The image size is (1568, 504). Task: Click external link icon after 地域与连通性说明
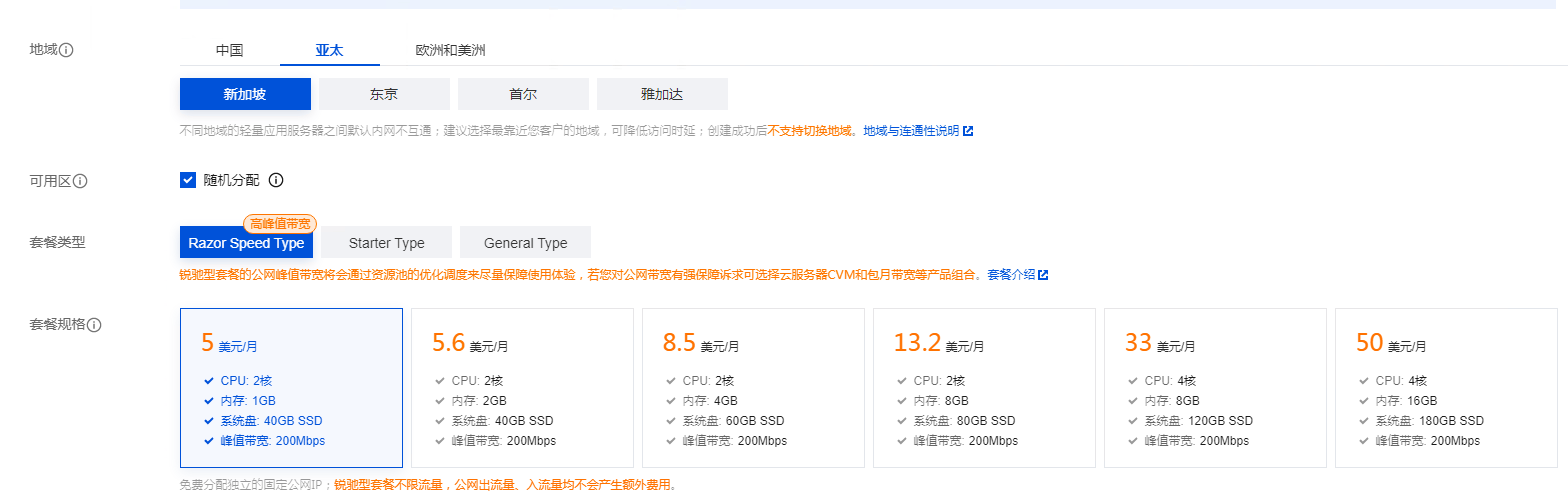[968, 131]
